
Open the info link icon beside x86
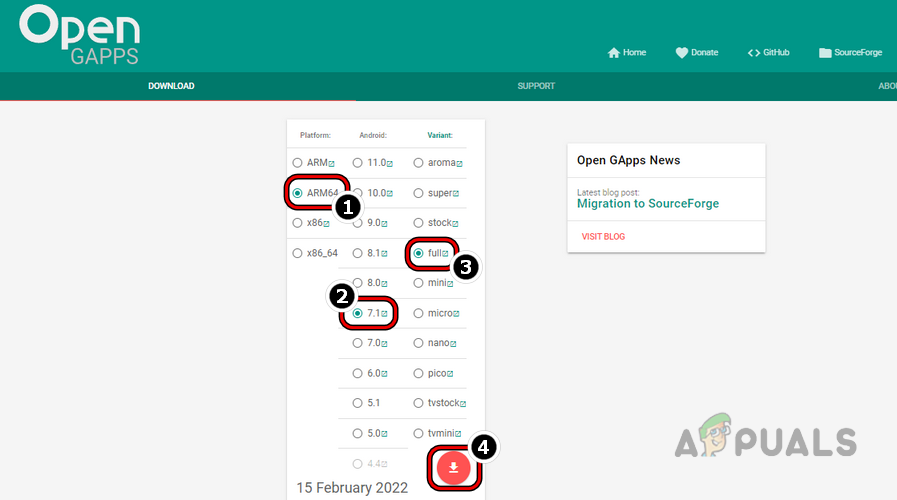pos(326,224)
